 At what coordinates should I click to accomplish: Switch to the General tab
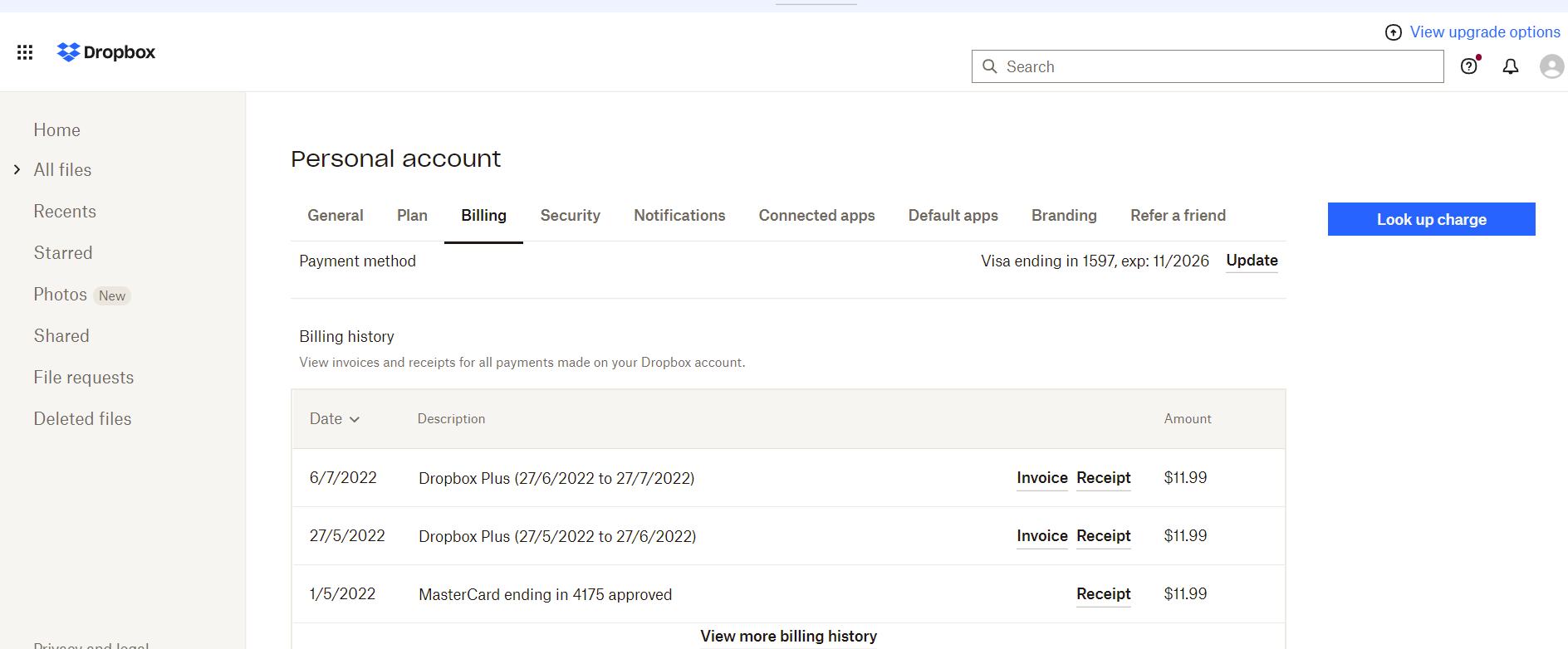coord(336,216)
